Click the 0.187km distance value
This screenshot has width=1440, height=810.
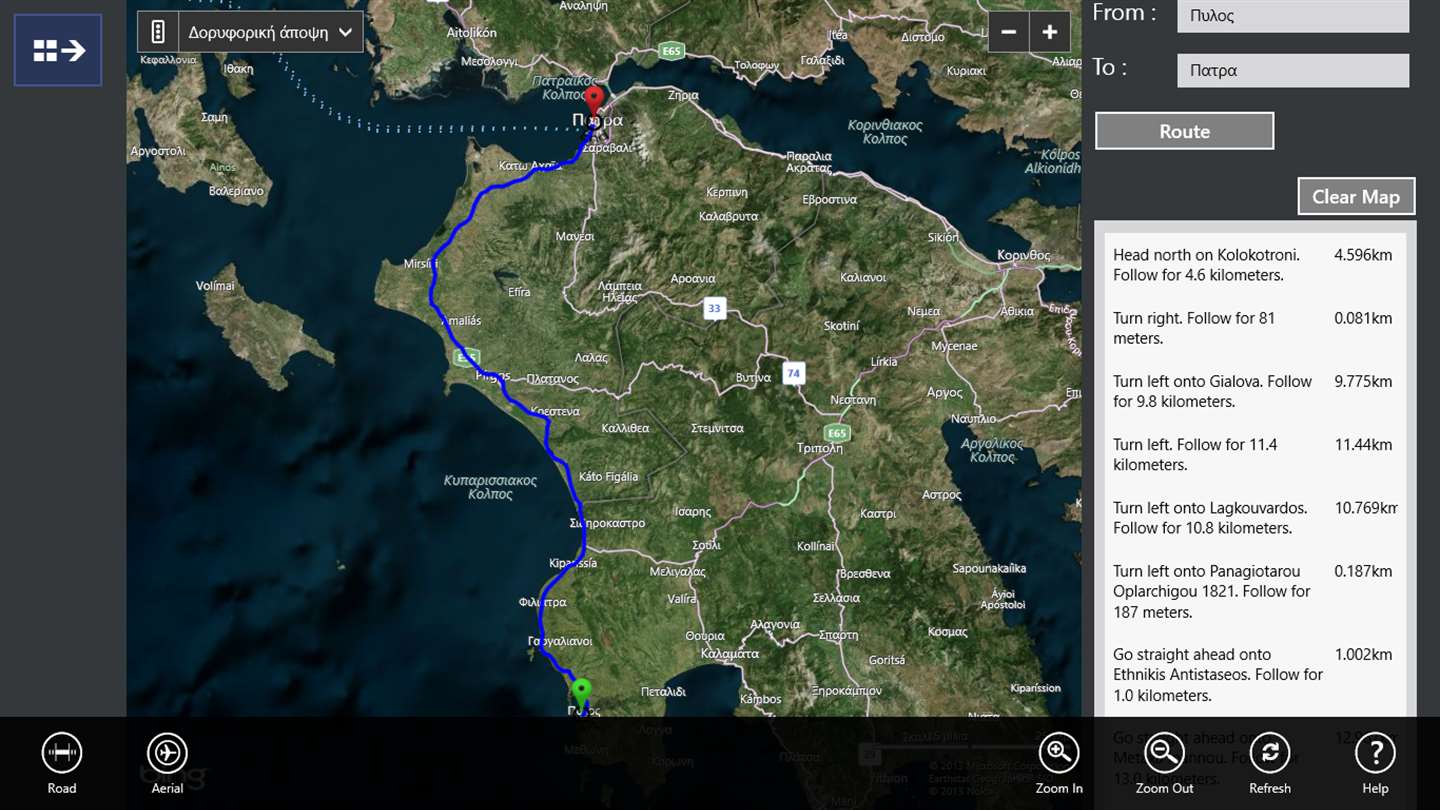click(1363, 571)
